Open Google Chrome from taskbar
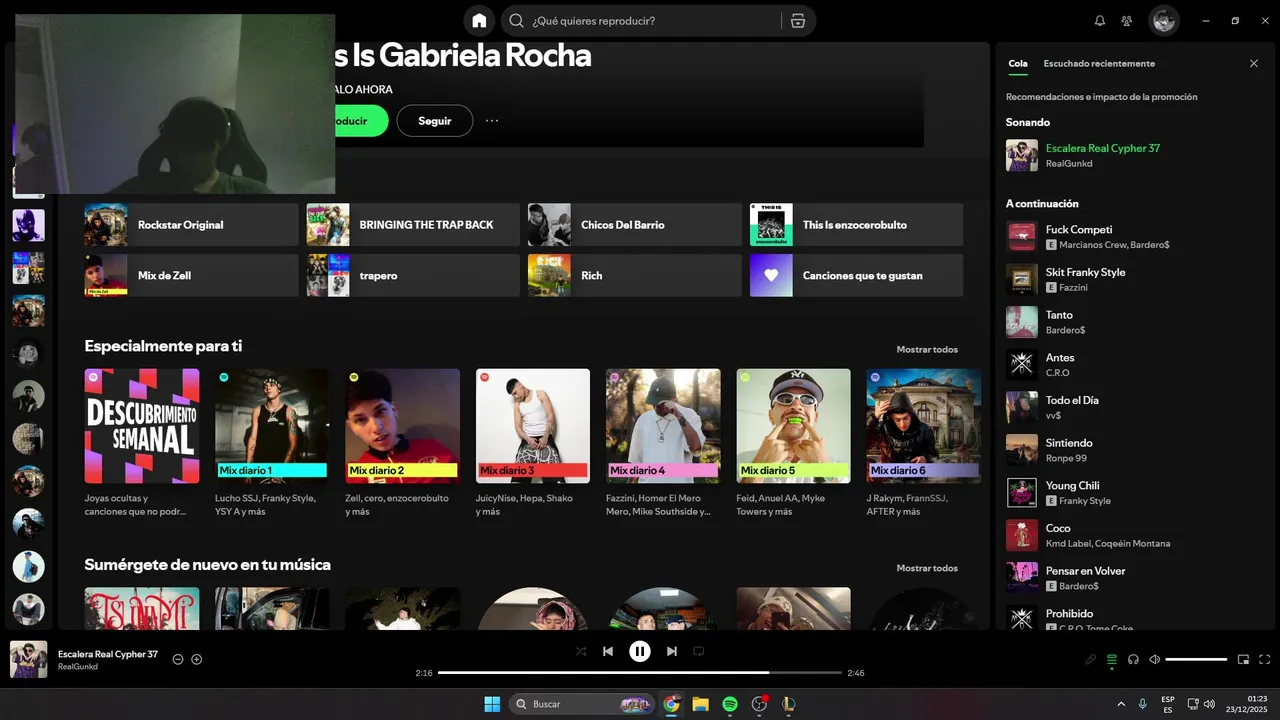 point(671,704)
